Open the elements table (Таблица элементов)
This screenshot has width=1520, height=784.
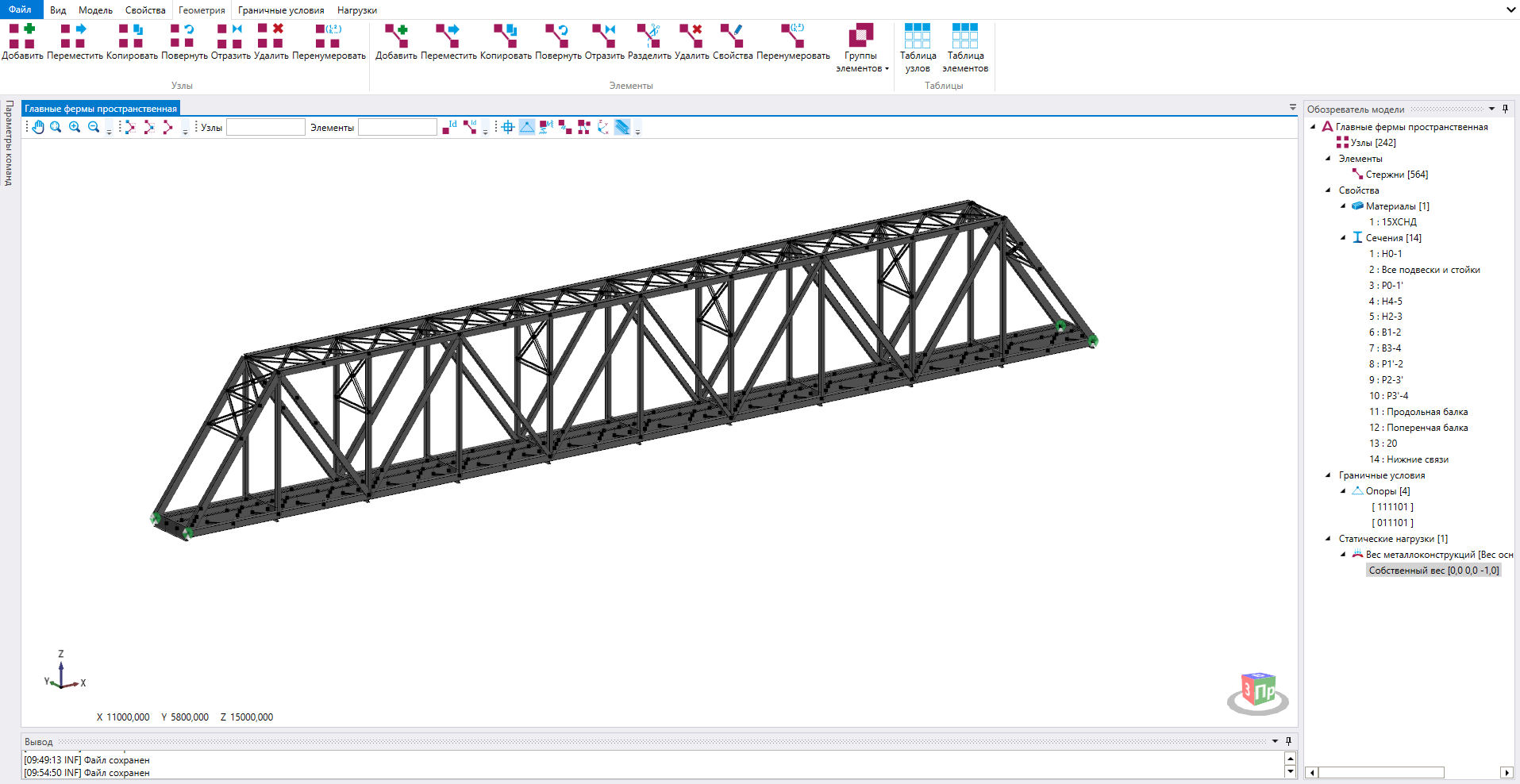click(965, 48)
